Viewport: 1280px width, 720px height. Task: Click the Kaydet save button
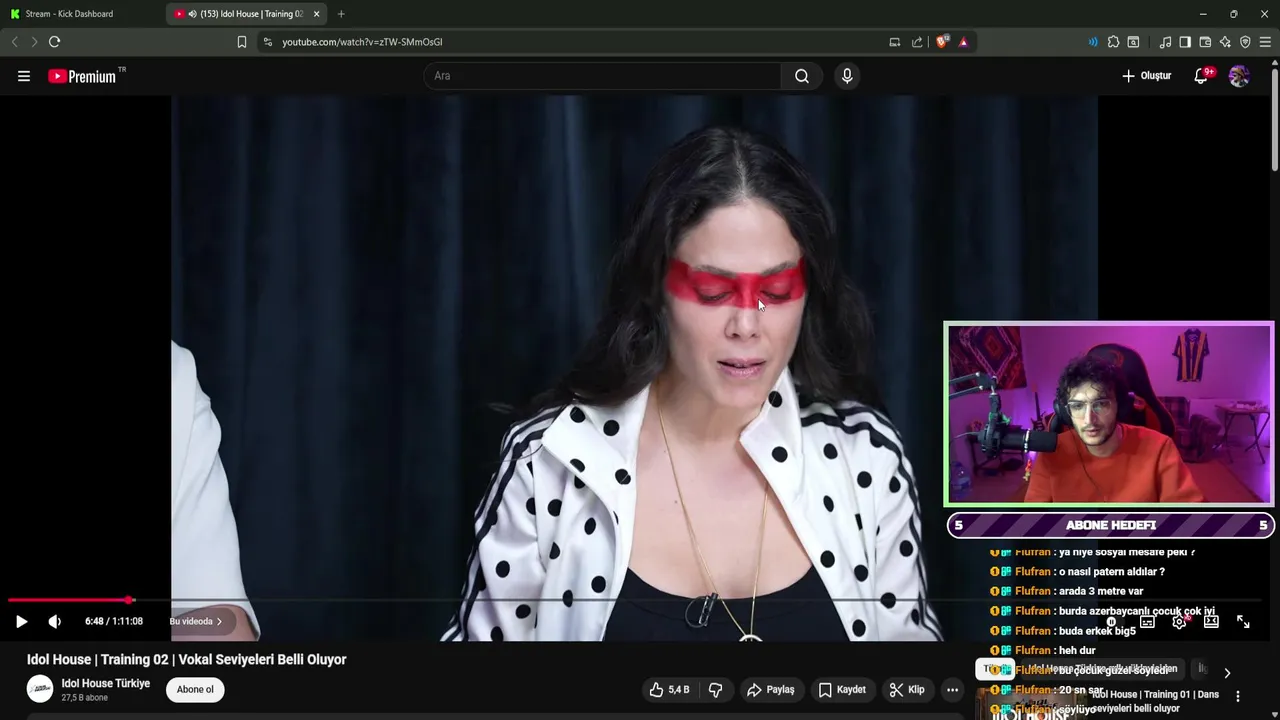coord(842,690)
